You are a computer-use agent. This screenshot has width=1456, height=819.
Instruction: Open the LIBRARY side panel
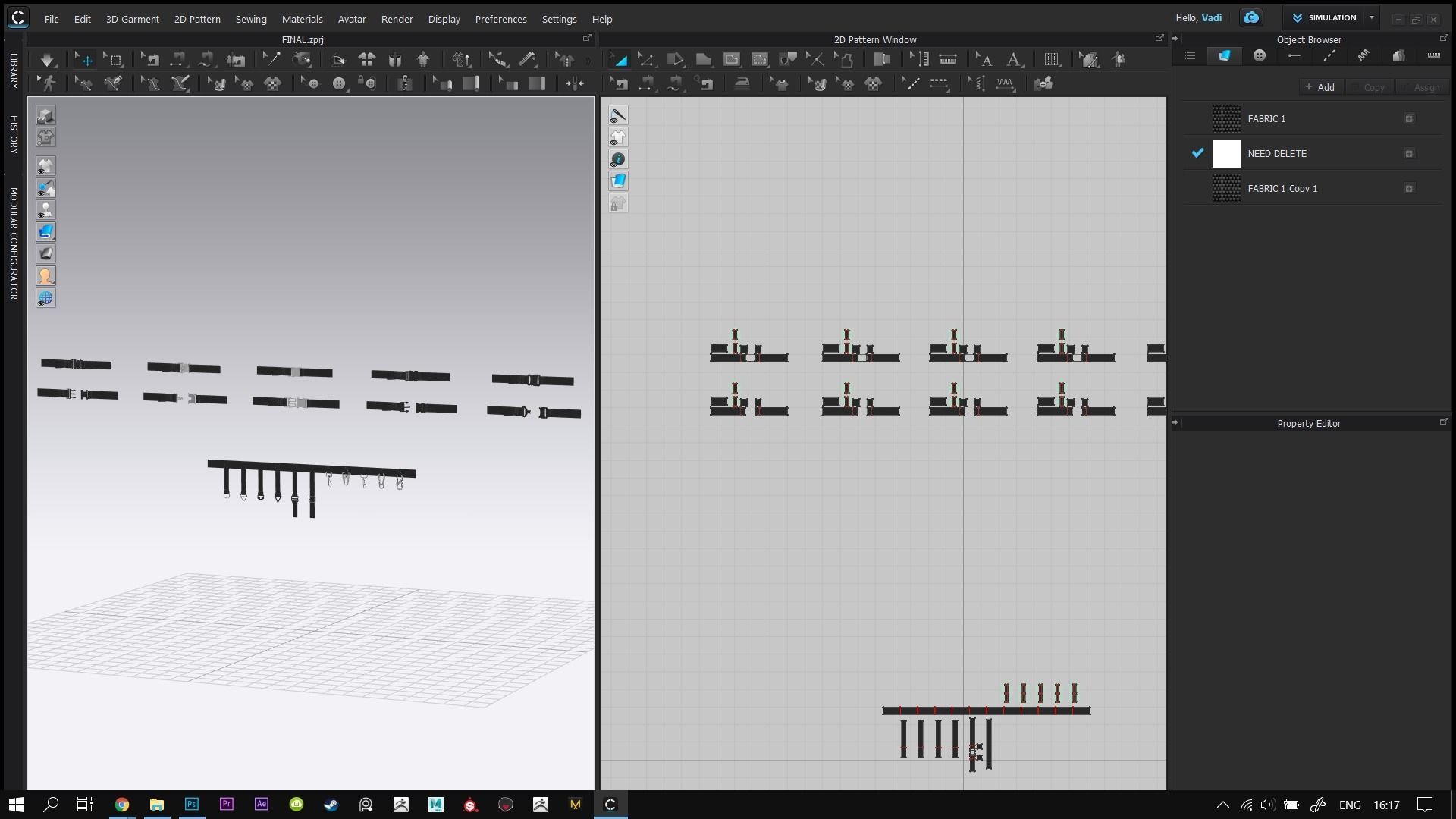[x=14, y=71]
